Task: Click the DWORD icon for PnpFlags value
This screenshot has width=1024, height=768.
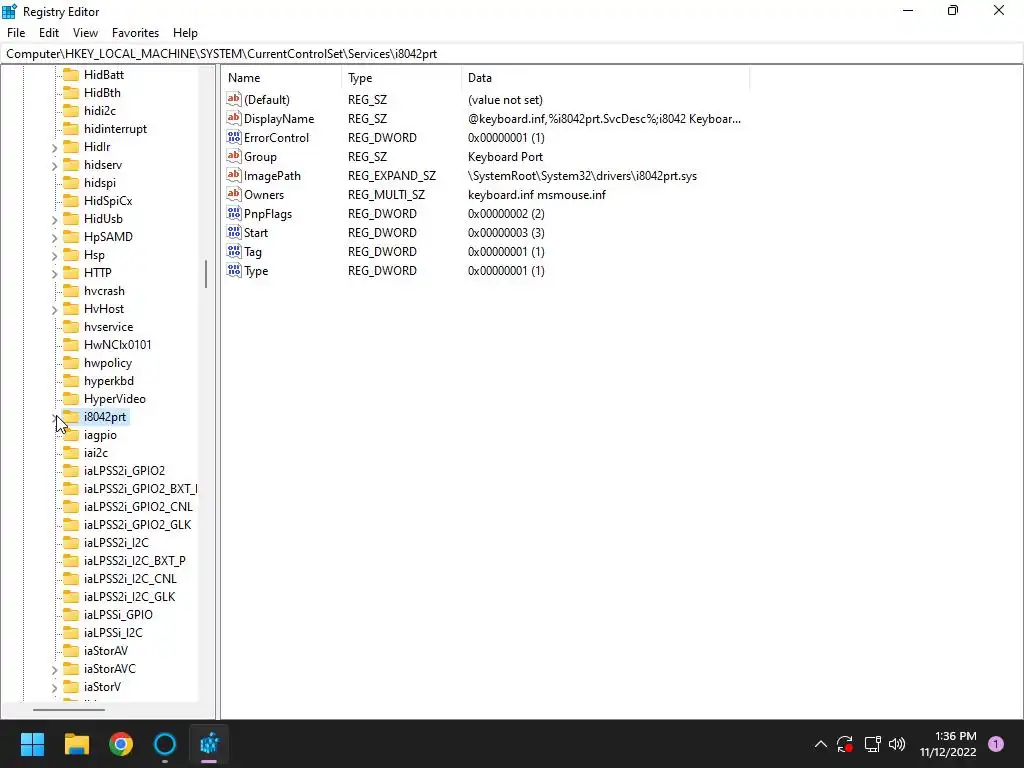Action: pyautogui.click(x=234, y=213)
